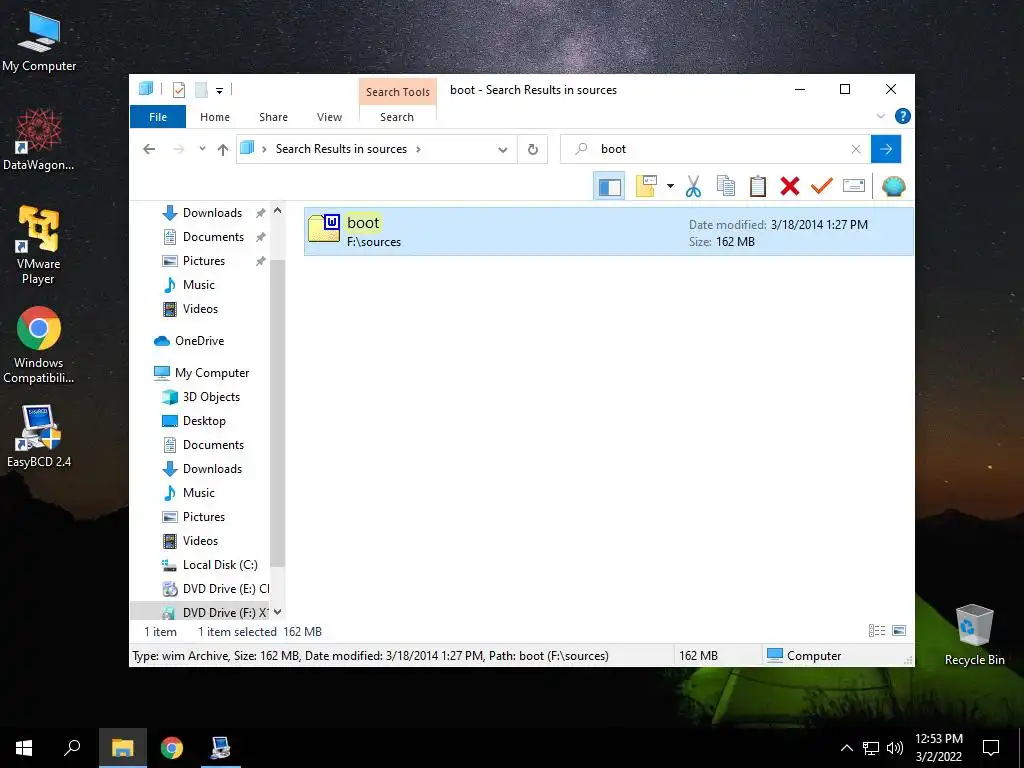Screen dimensions: 1024x768
Task: Click the Paste clipboard icon
Action: pos(758,187)
